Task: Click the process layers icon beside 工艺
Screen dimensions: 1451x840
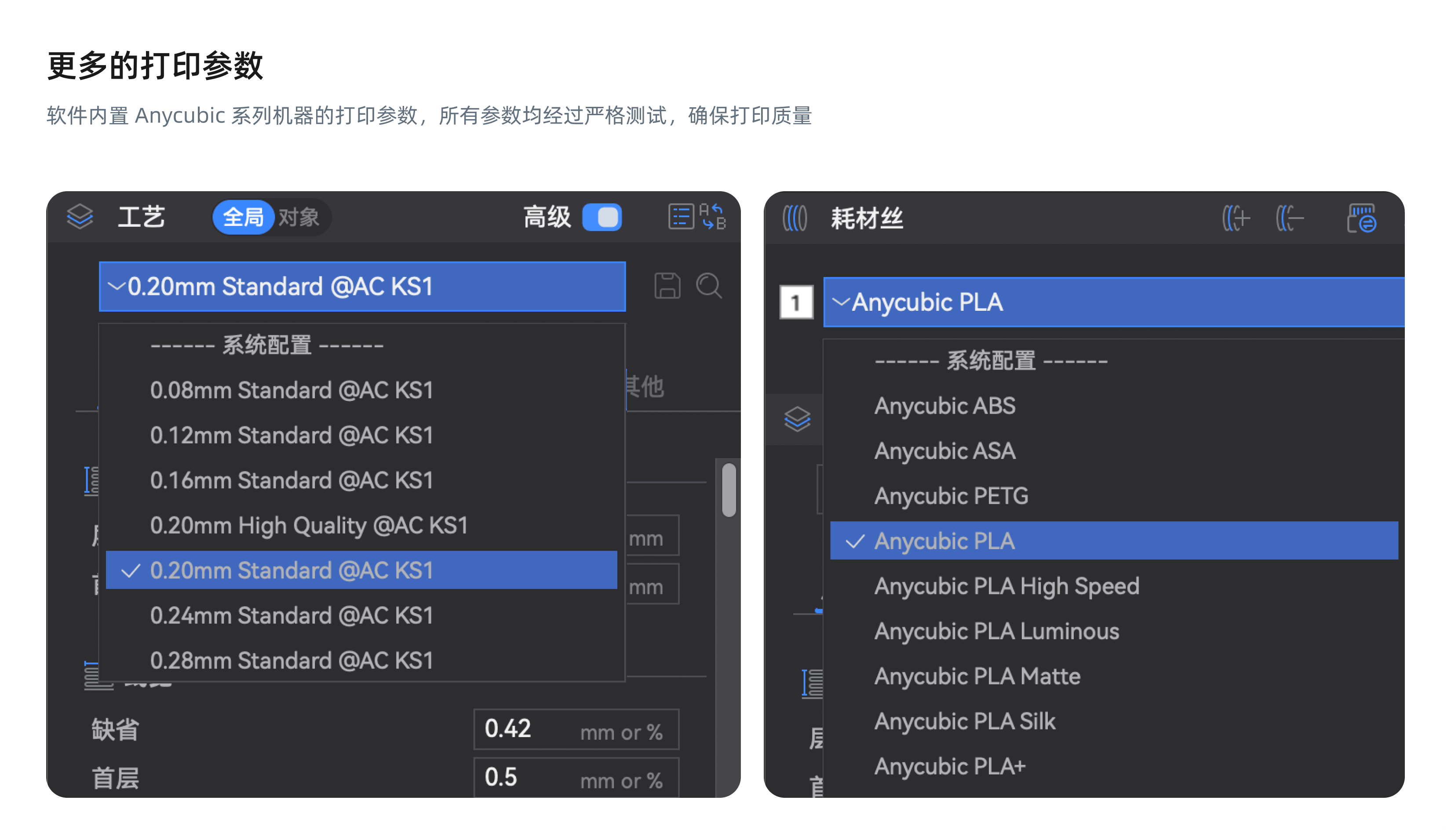Action: [80, 217]
